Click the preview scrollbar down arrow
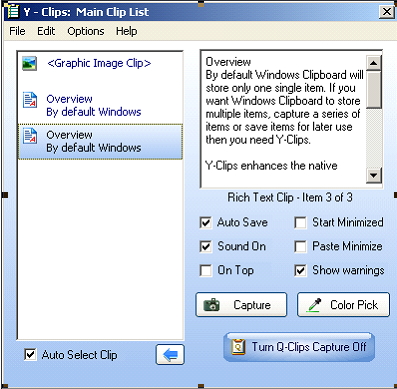Image resolution: width=397 pixels, height=389 pixels. (x=374, y=175)
